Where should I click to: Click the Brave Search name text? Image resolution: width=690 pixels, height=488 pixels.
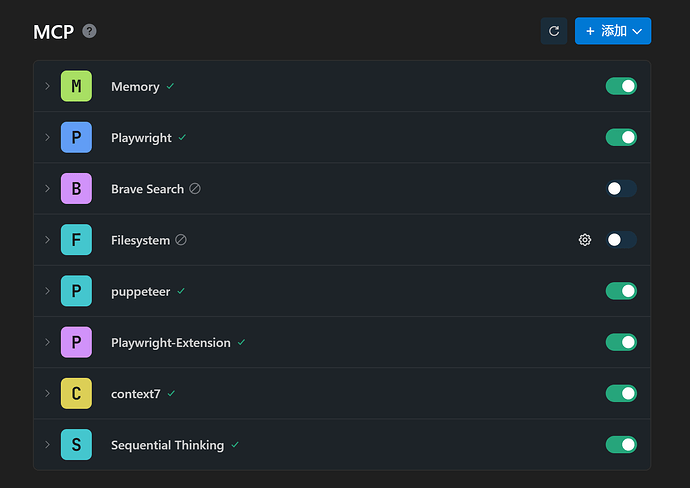[x=147, y=189]
